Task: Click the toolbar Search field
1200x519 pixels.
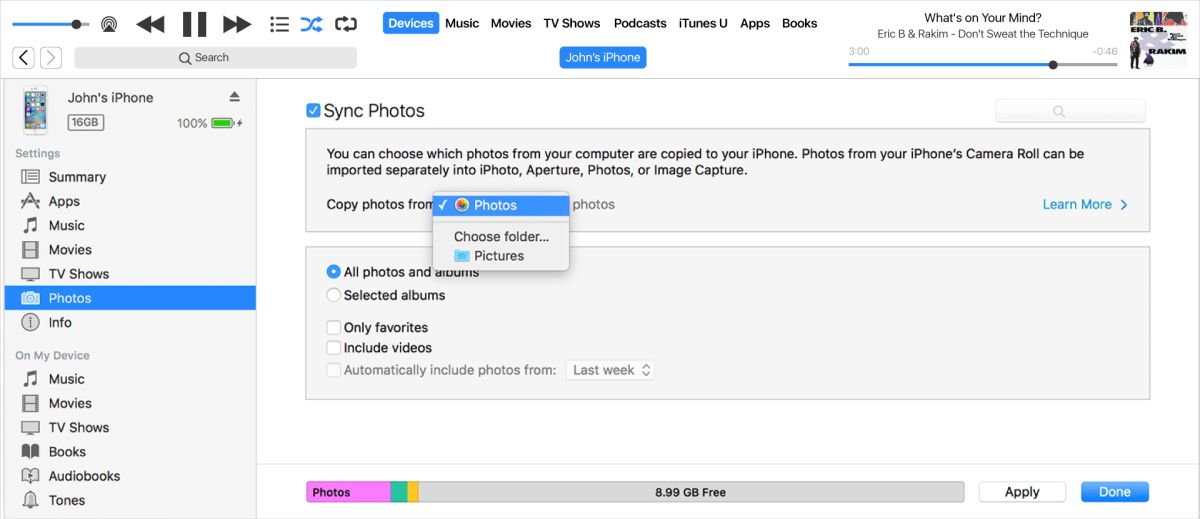Action: [215, 58]
